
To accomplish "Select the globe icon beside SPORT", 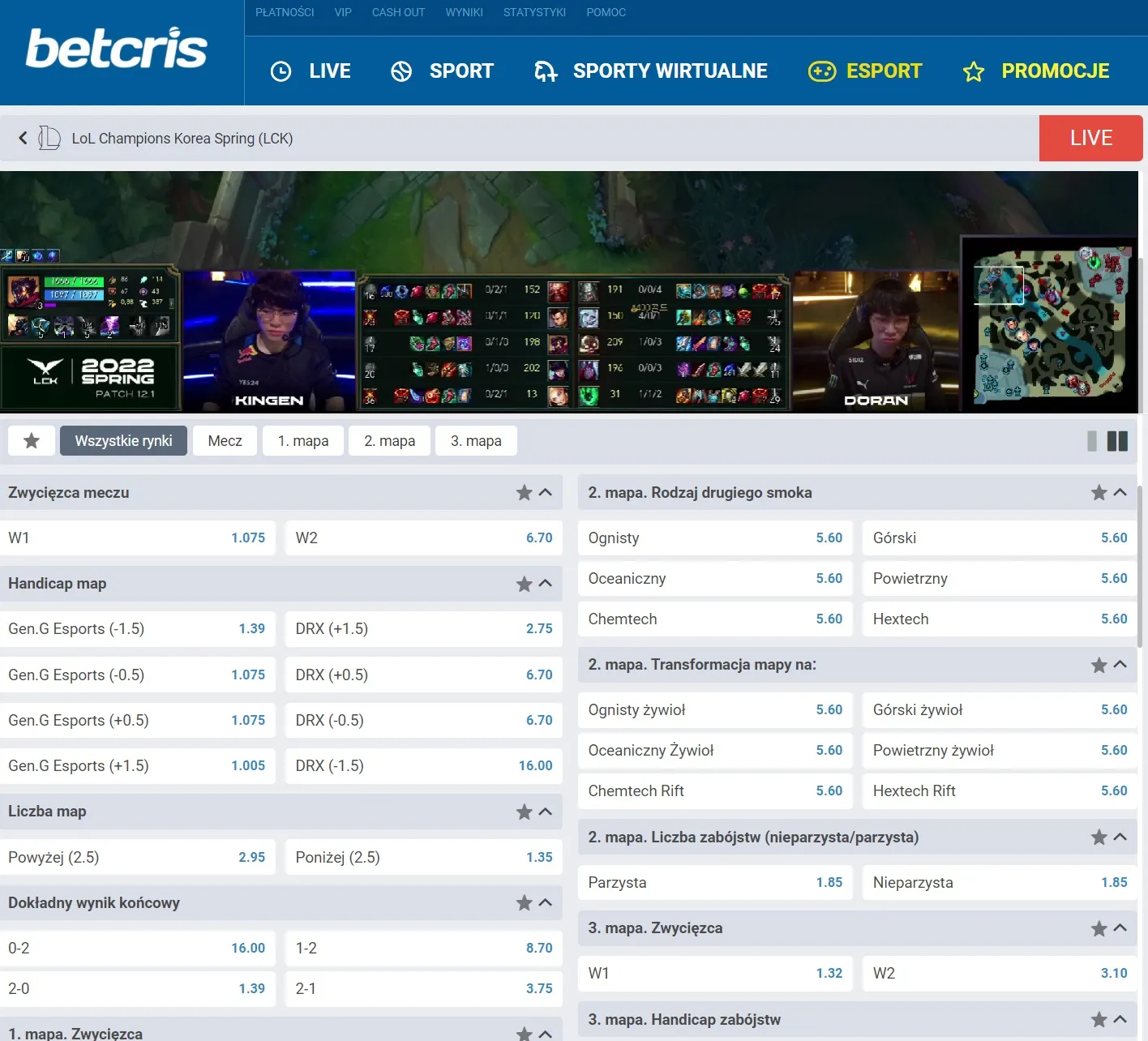I will point(401,71).
